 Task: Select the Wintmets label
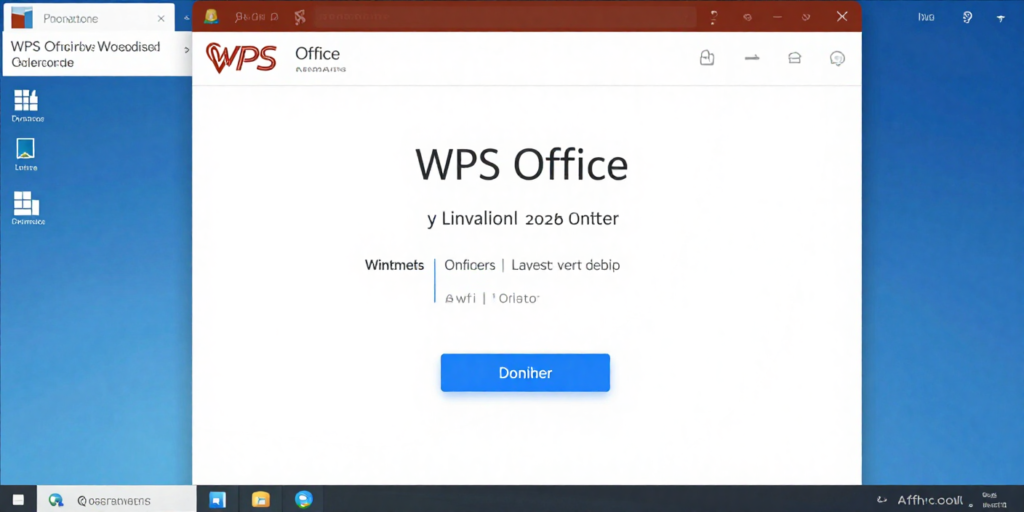(x=394, y=265)
